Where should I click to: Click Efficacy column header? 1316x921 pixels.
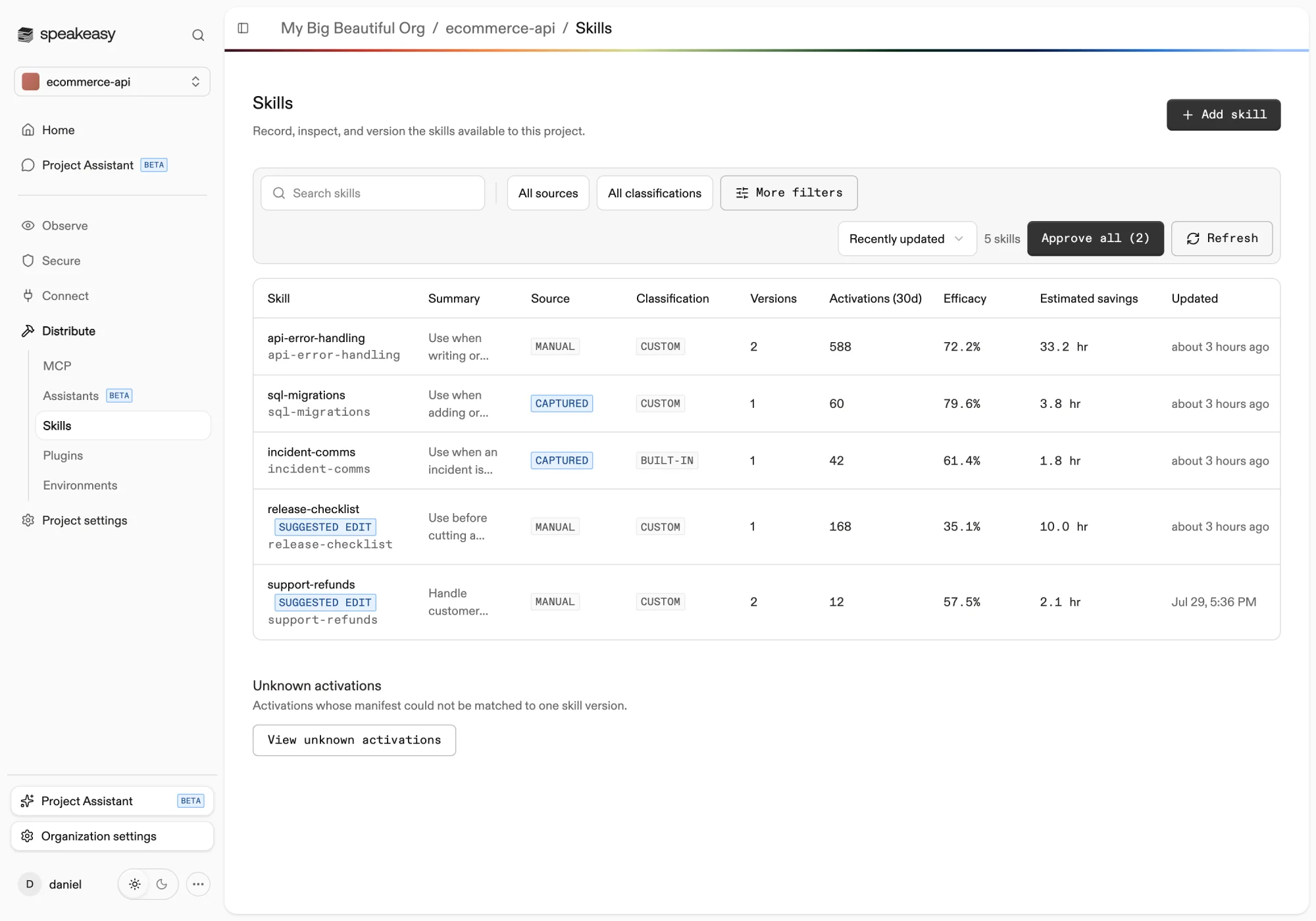pyautogui.click(x=965, y=299)
